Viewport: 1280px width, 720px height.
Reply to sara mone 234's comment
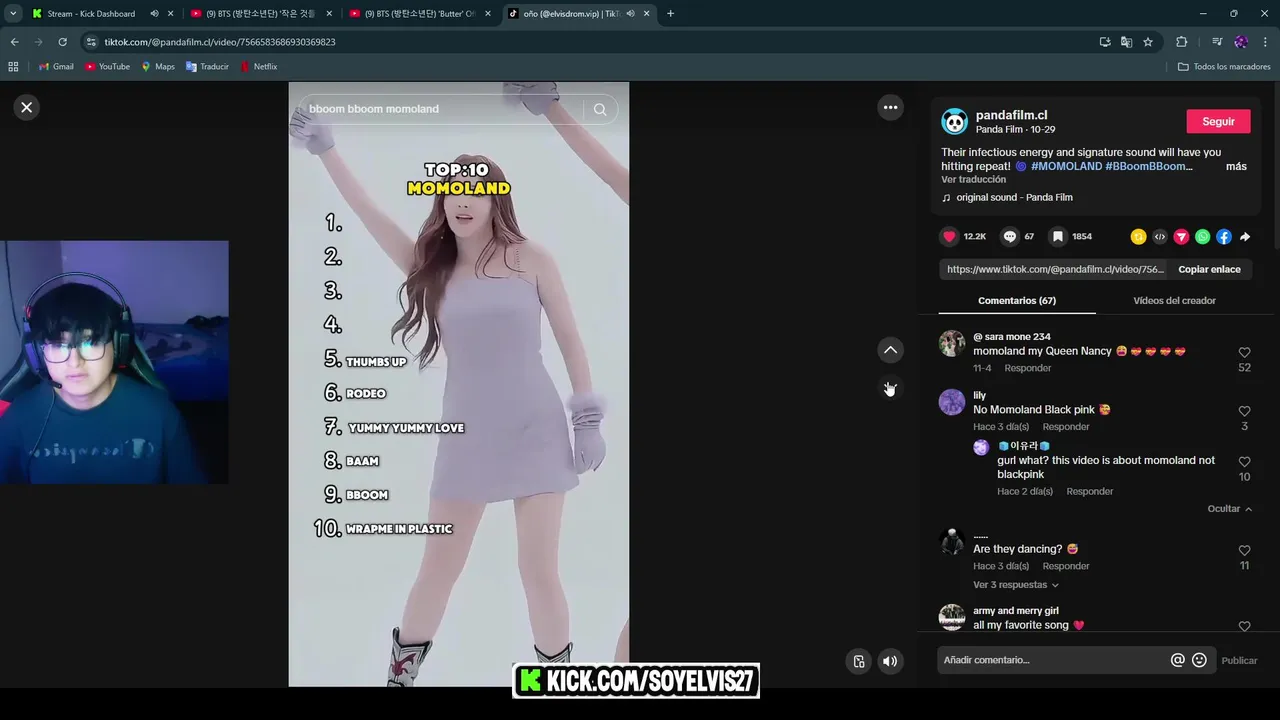point(1028,368)
